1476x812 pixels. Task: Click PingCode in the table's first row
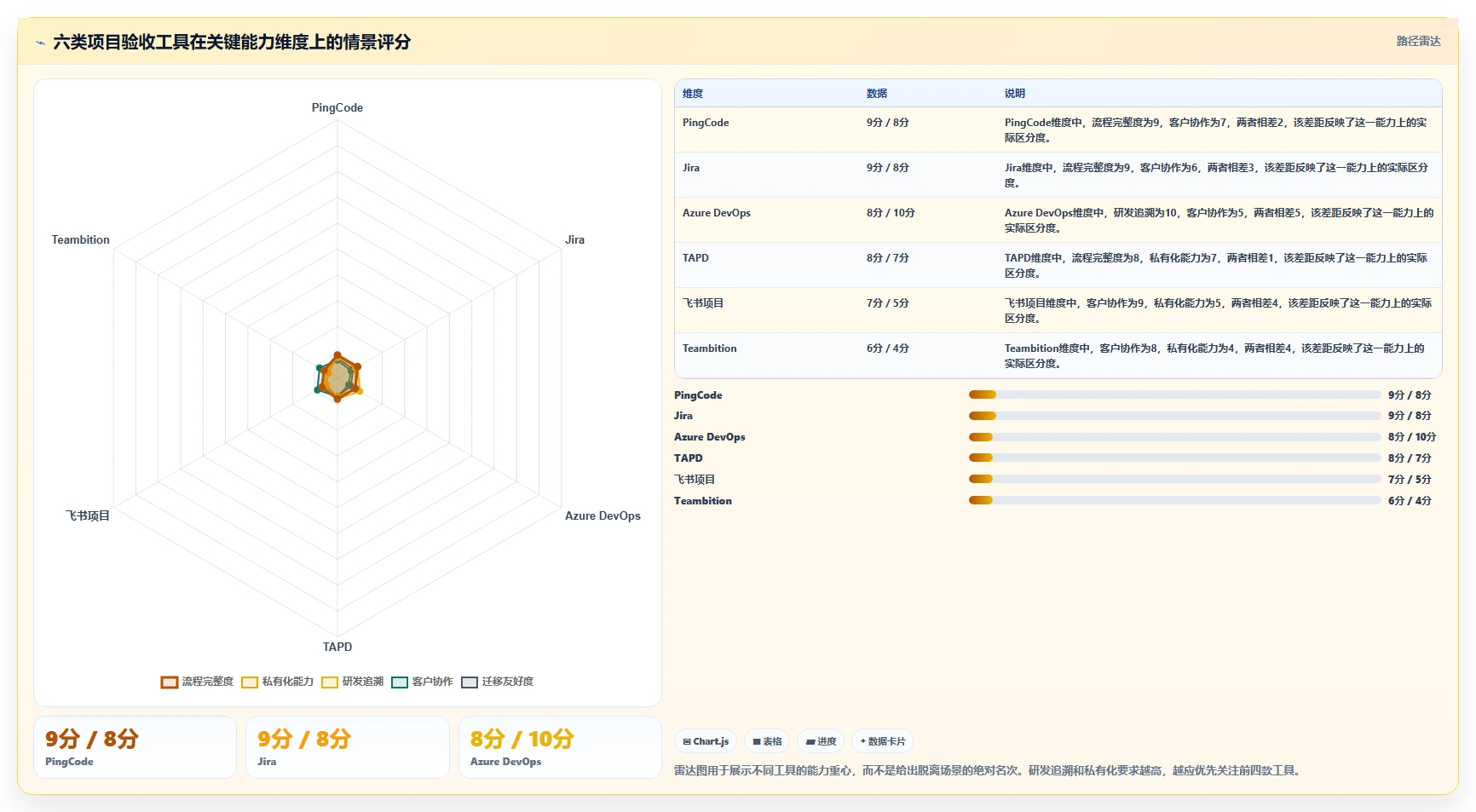pos(706,123)
